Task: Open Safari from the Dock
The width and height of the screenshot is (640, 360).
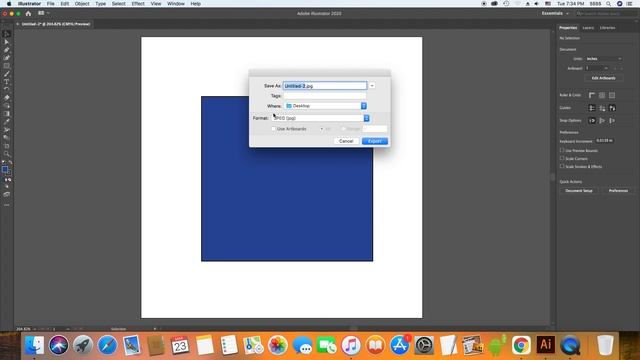Action: (x=107, y=345)
